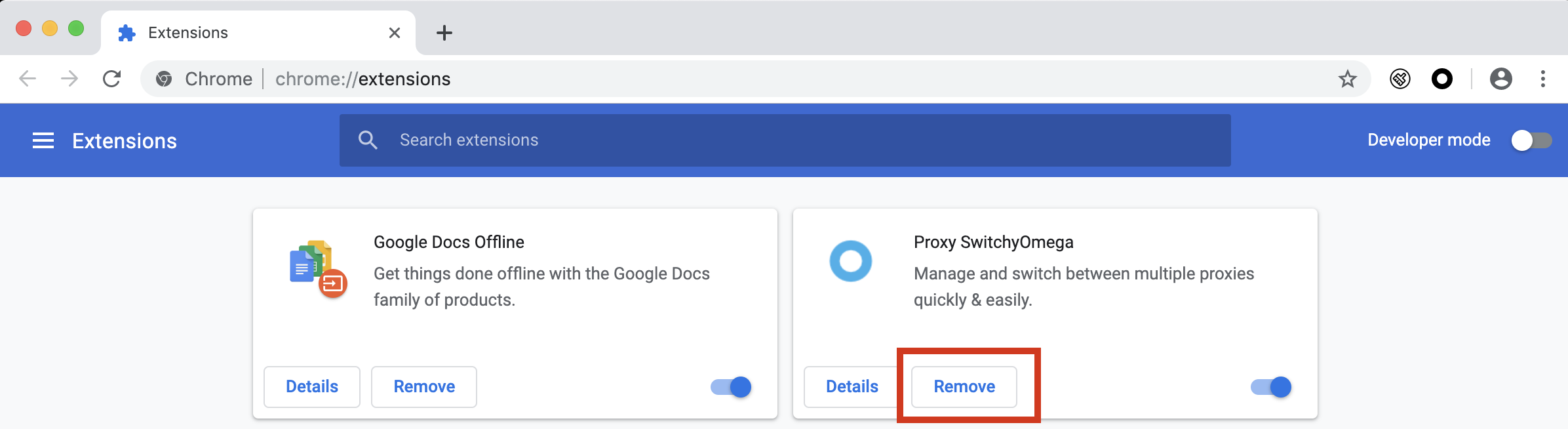The image size is (1568, 429).
Task: Click the Proxy SwitchyOmega blue ring icon
Action: (851, 261)
